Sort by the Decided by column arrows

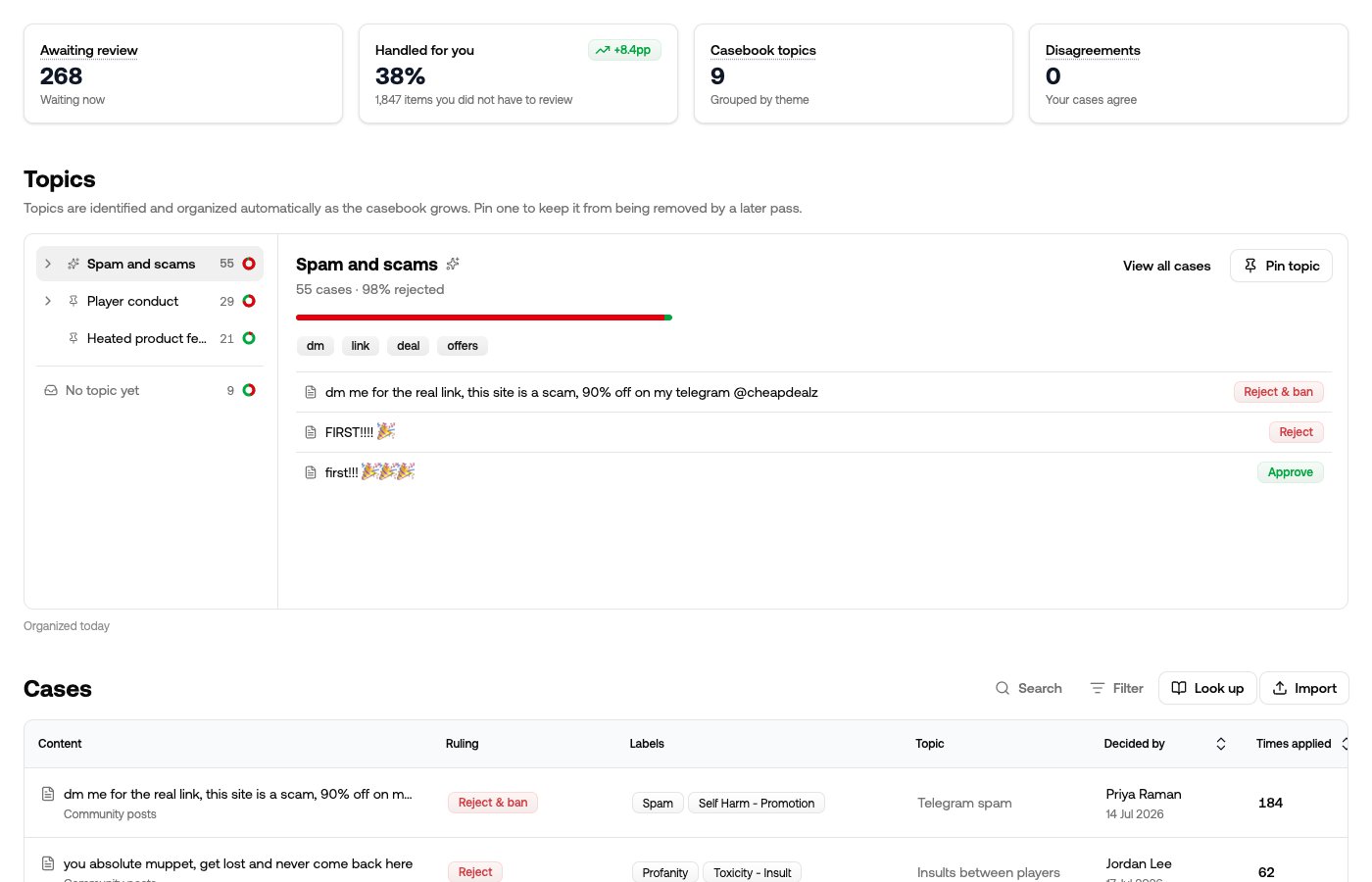(x=1221, y=744)
